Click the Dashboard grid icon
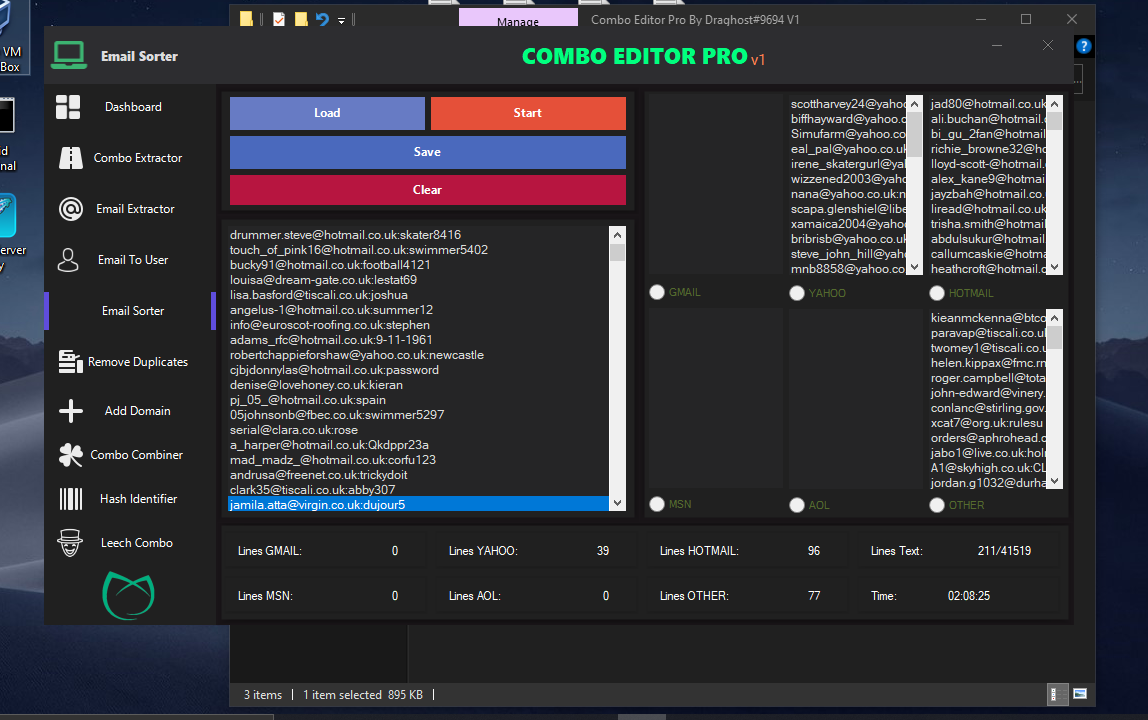The width and height of the screenshot is (1148, 720). point(68,107)
